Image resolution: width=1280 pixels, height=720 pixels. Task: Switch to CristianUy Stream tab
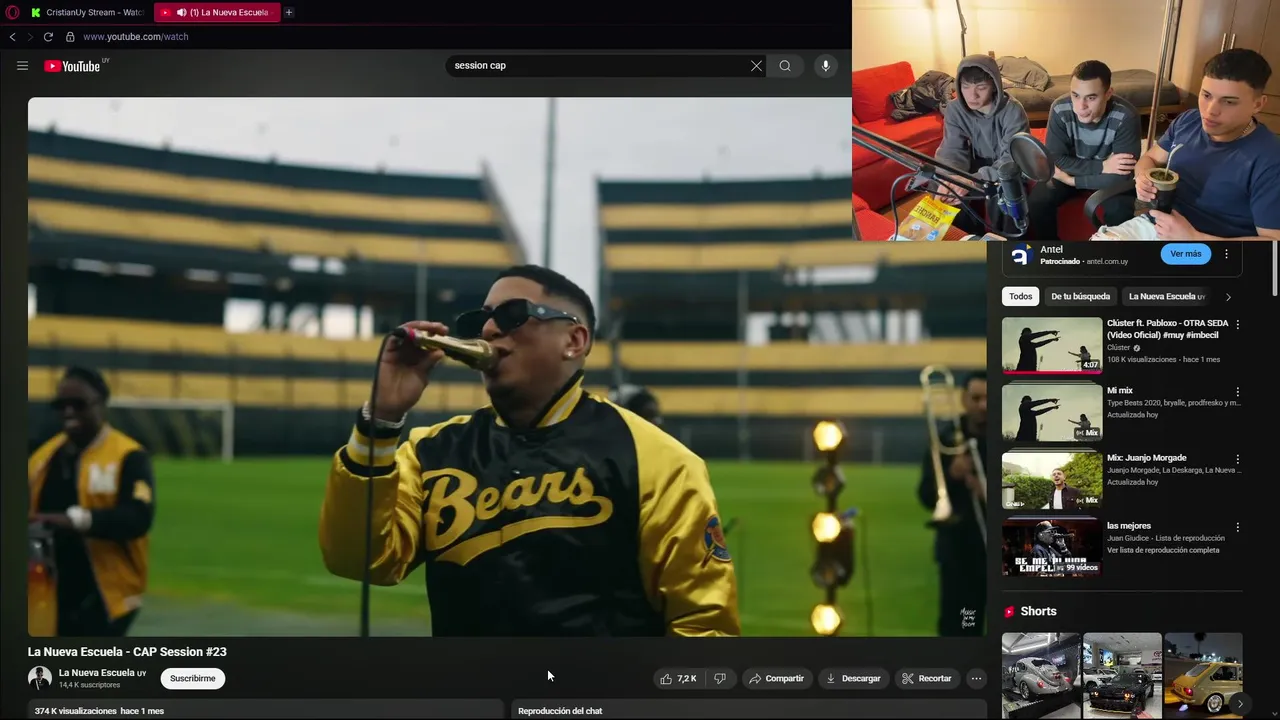coord(86,12)
